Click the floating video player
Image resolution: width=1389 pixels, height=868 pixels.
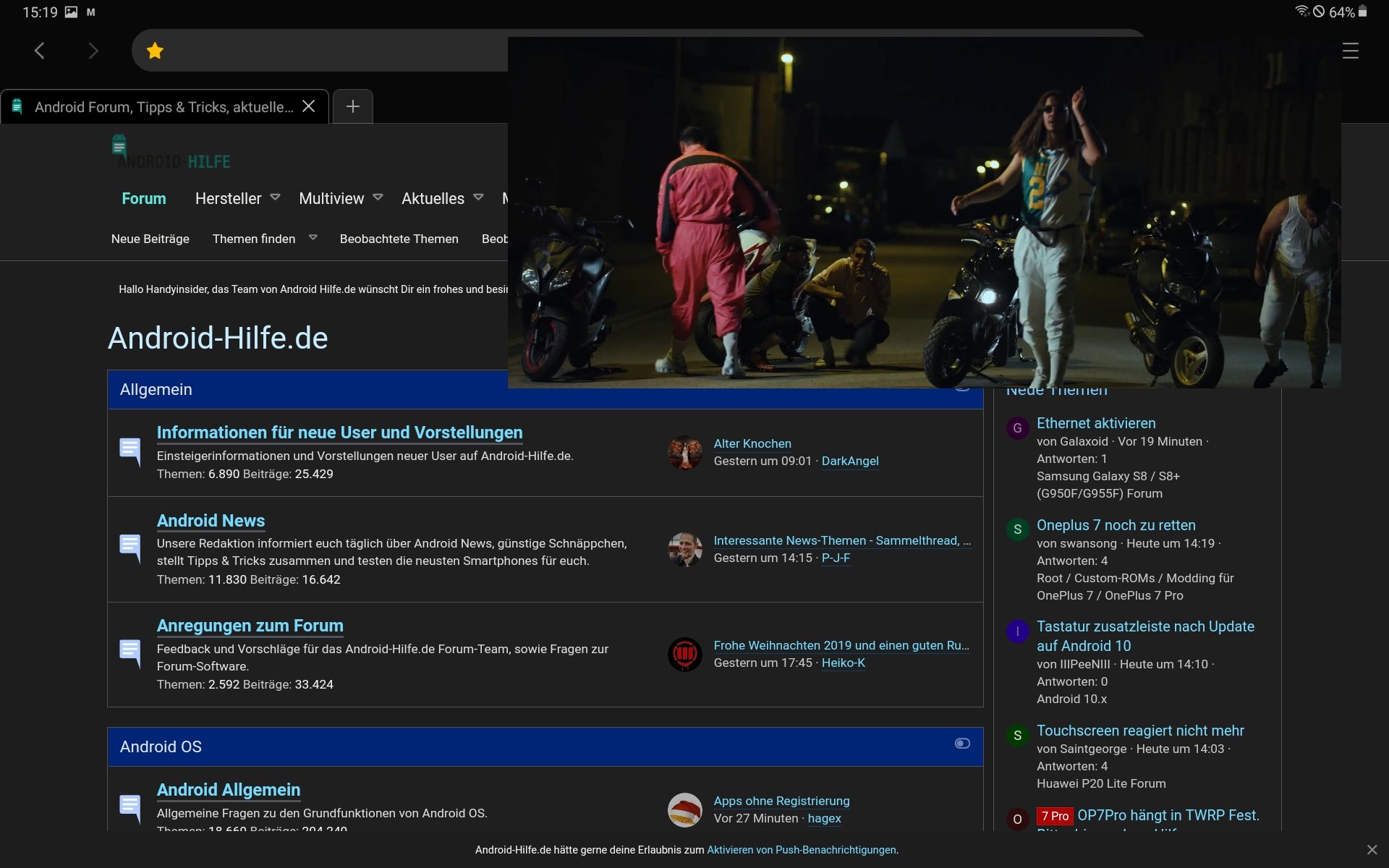click(x=924, y=213)
